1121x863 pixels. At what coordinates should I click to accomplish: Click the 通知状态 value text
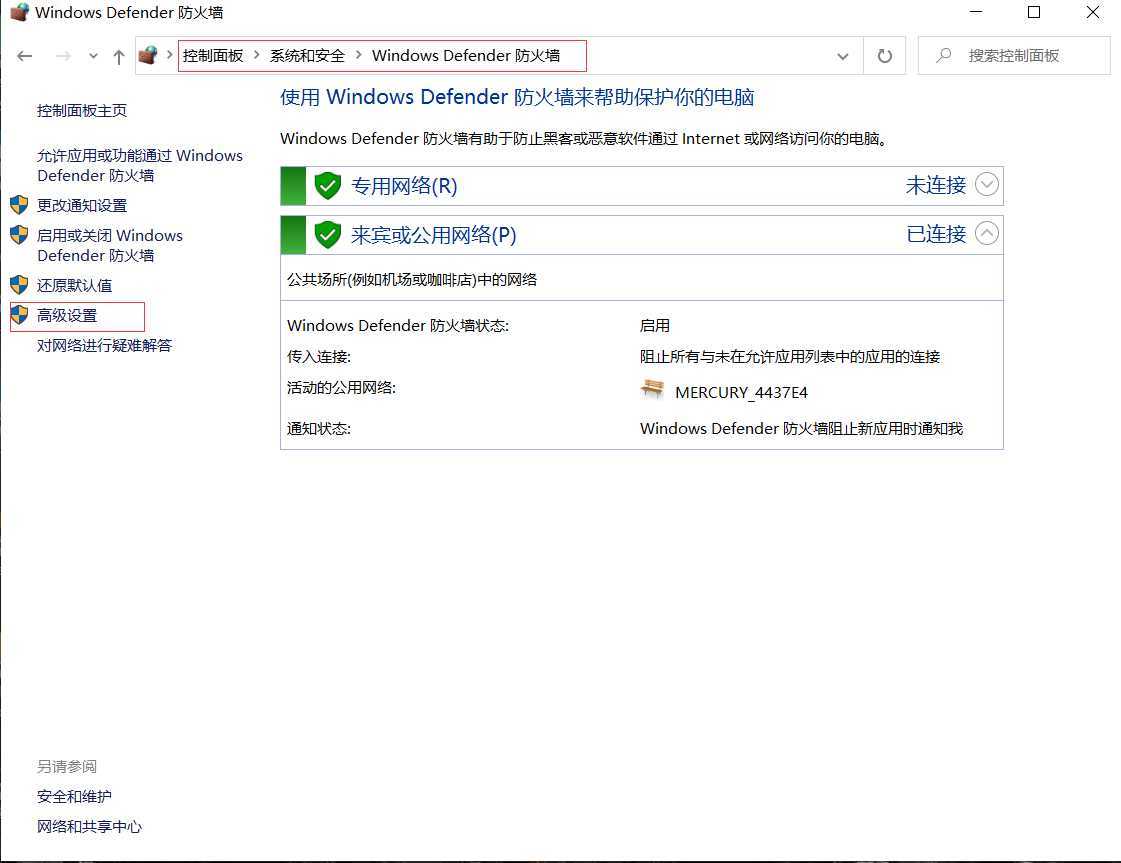coord(801,429)
